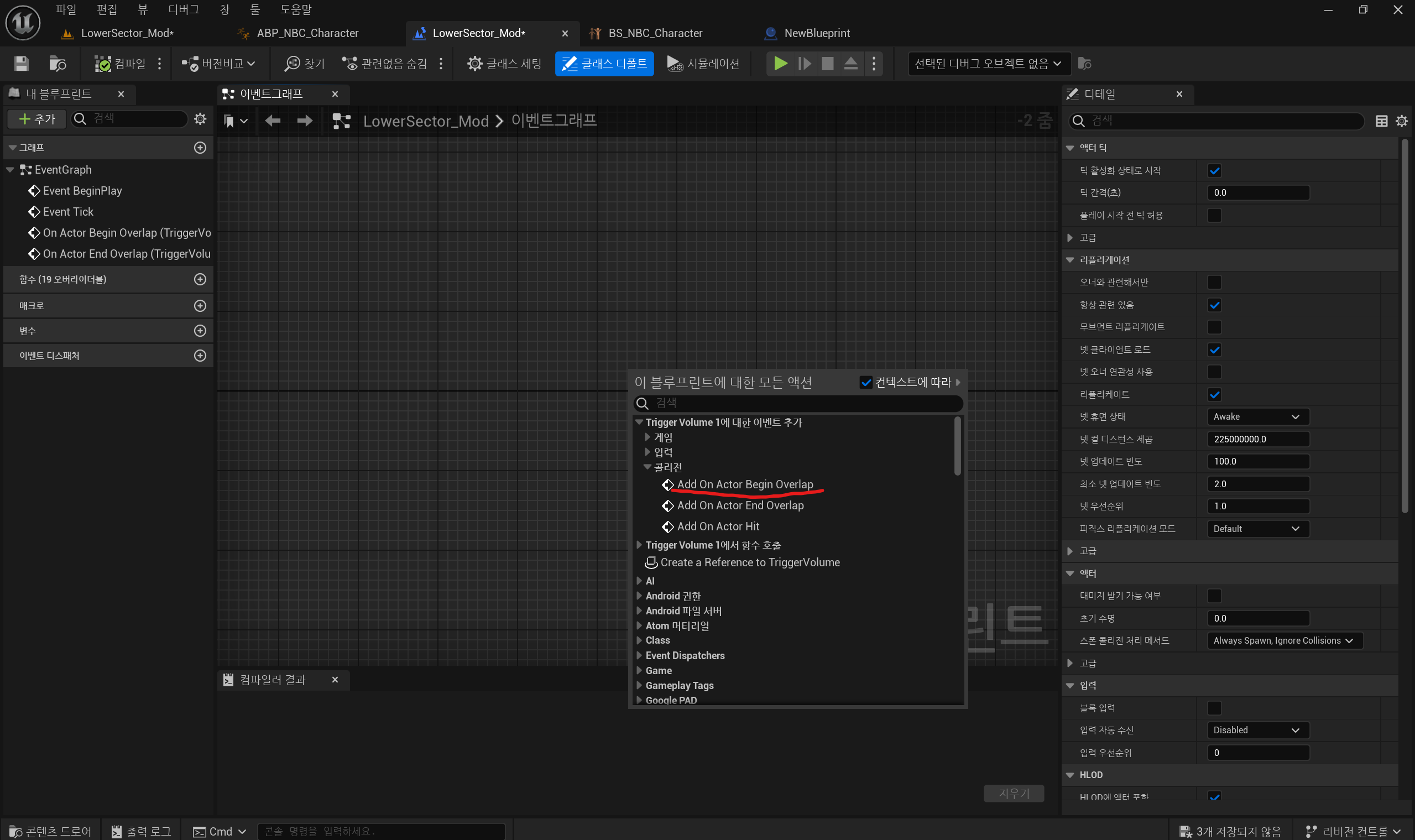Click the add function plus icon
This screenshot has width=1415, height=840.
pyautogui.click(x=200, y=279)
